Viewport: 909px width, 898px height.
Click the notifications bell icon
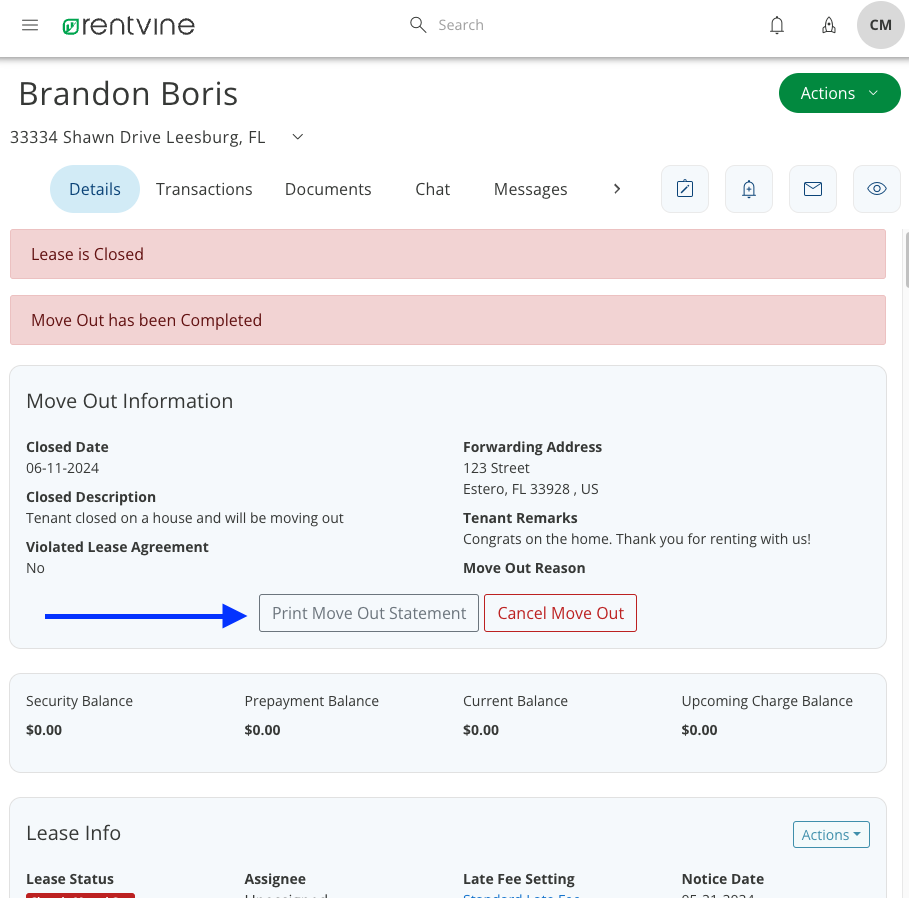tap(777, 26)
